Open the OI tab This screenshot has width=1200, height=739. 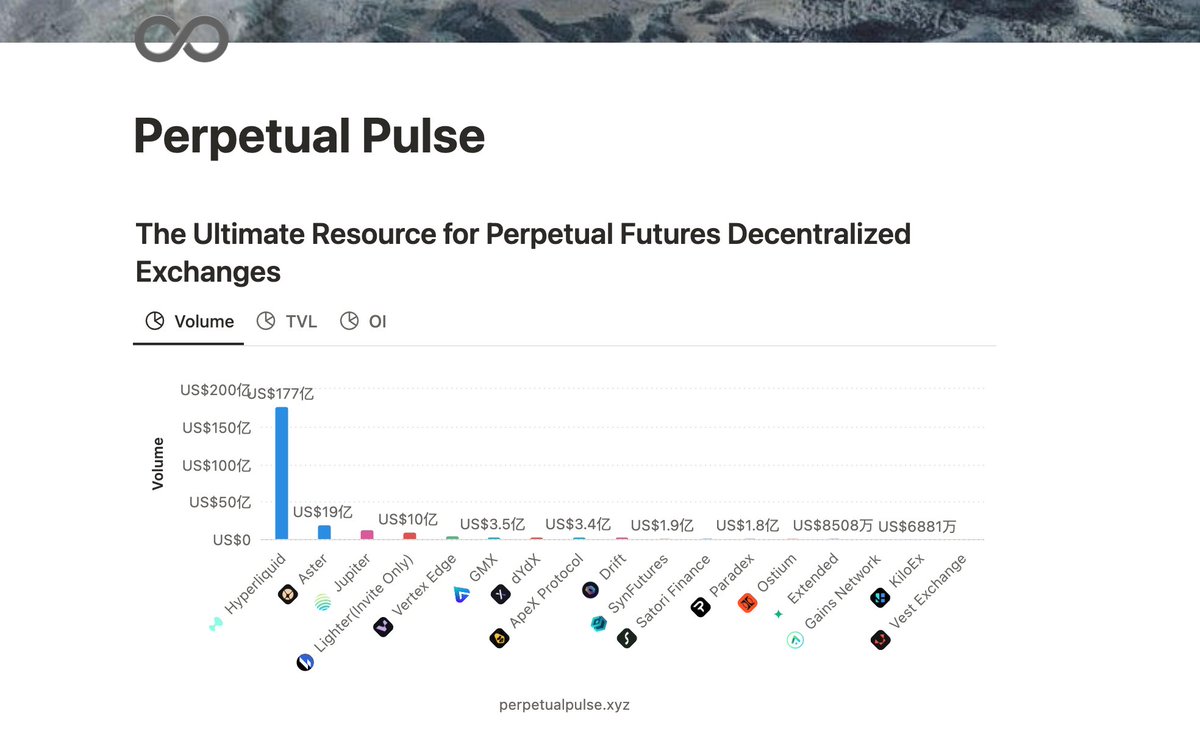click(x=364, y=321)
